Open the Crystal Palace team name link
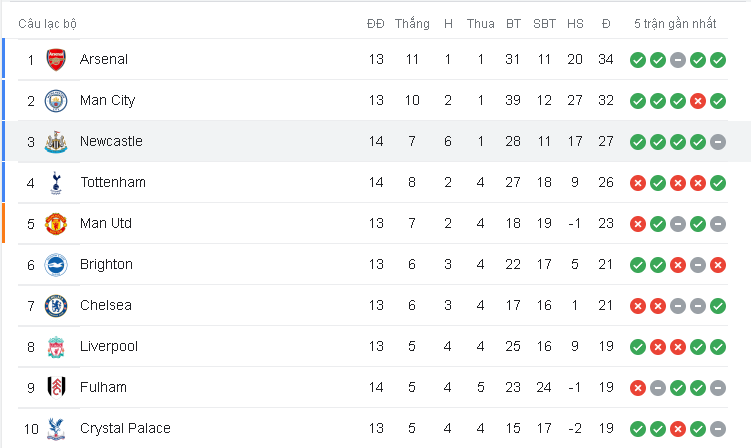This screenshot has width=751, height=448. coord(125,428)
